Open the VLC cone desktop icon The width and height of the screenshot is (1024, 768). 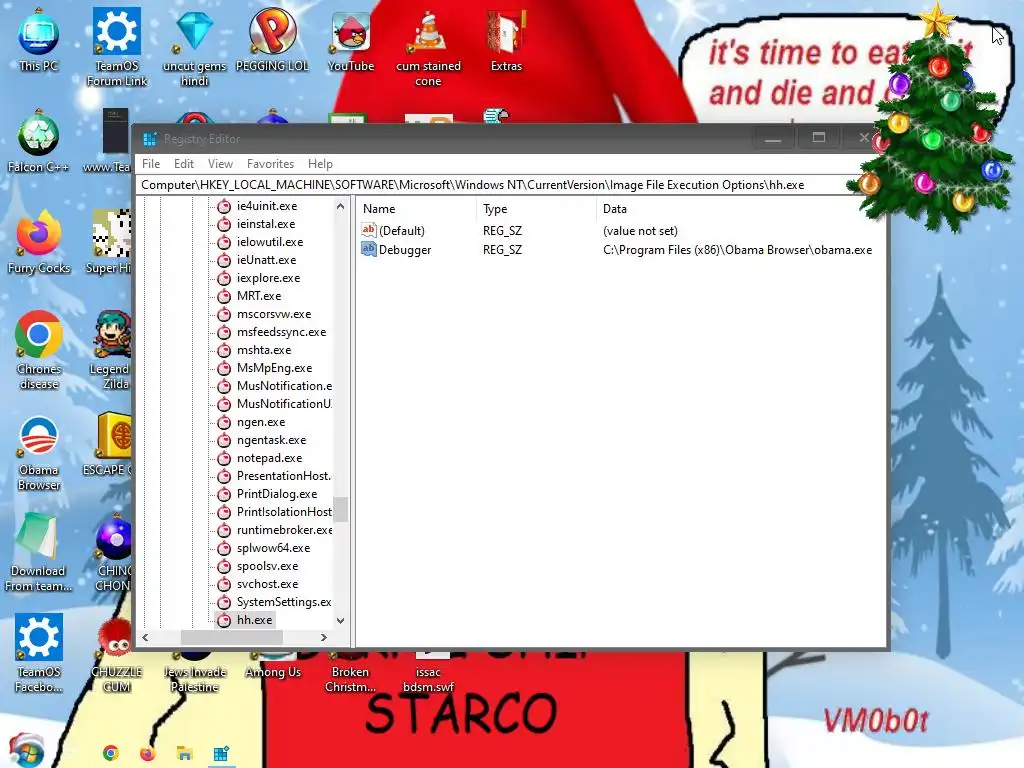tap(428, 47)
